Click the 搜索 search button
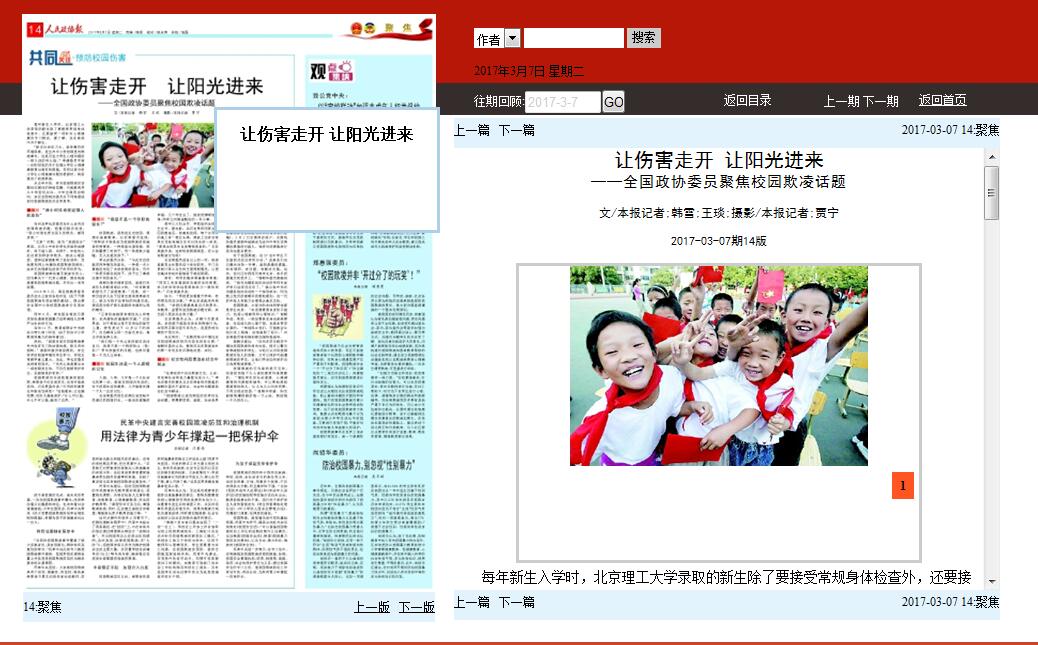Screen dimensions: 1038x645 coord(643,38)
